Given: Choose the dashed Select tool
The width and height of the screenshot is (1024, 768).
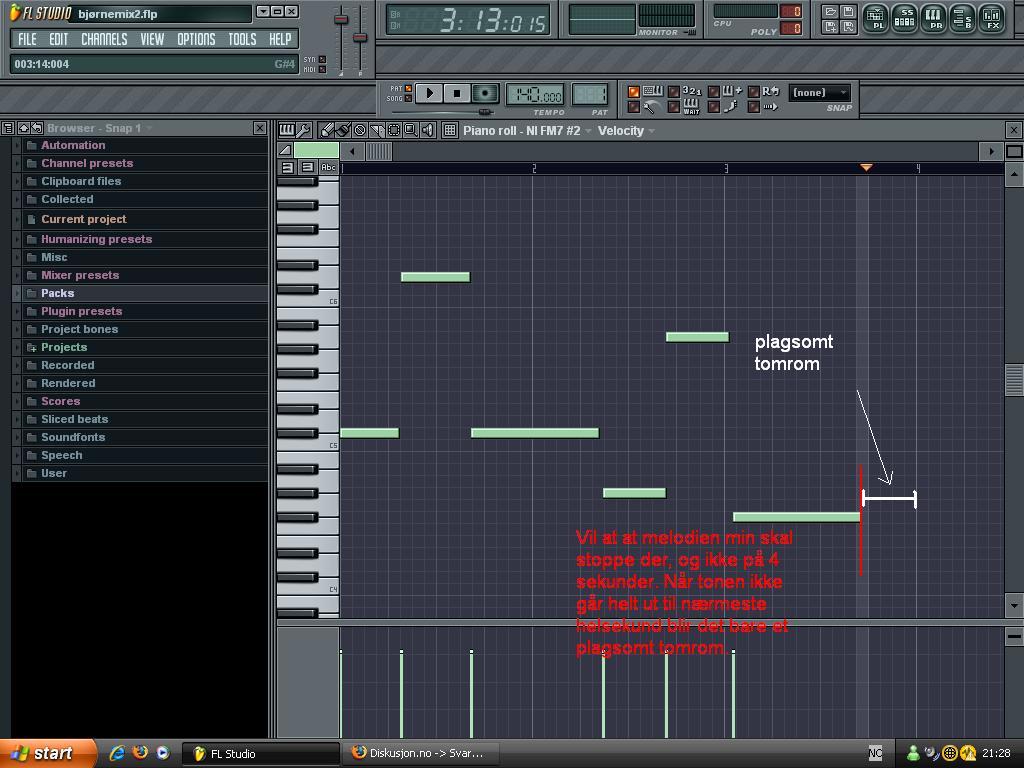Looking at the screenshot, I should (394, 131).
